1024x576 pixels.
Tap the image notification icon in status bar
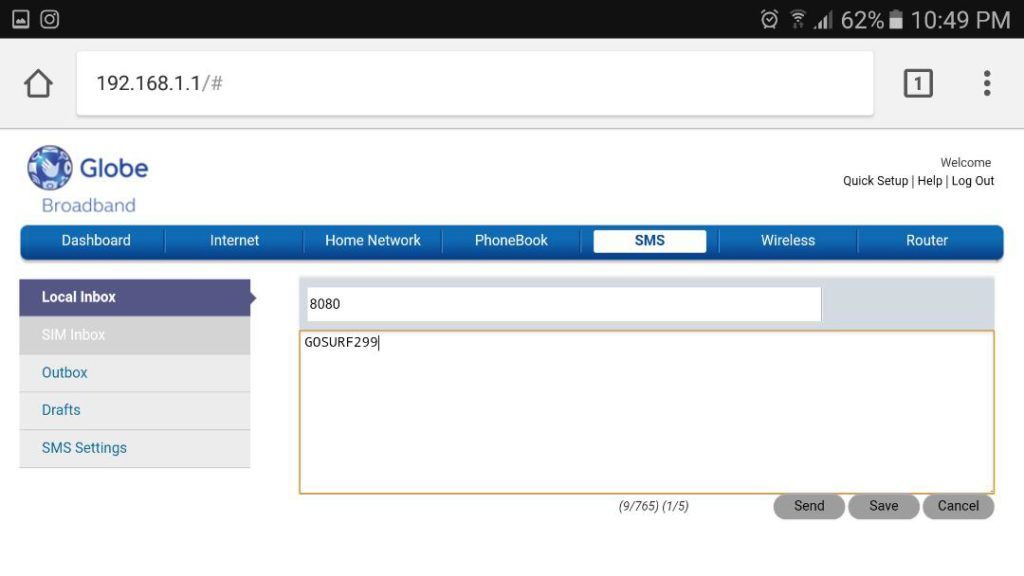21,20
